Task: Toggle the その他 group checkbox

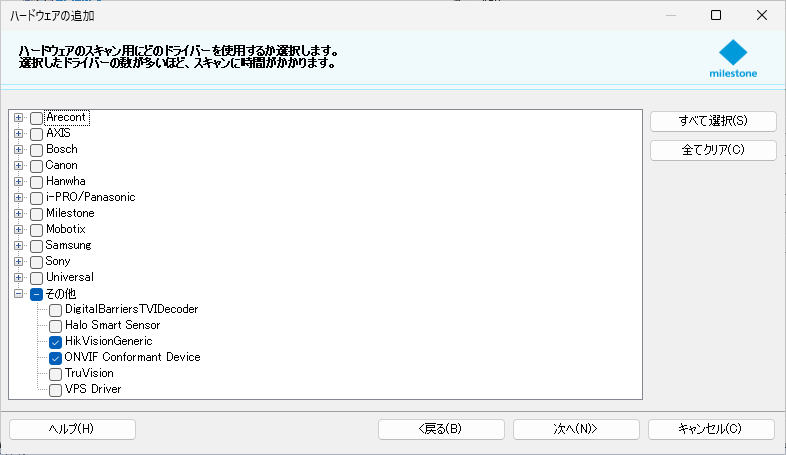Action: click(36, 294)
